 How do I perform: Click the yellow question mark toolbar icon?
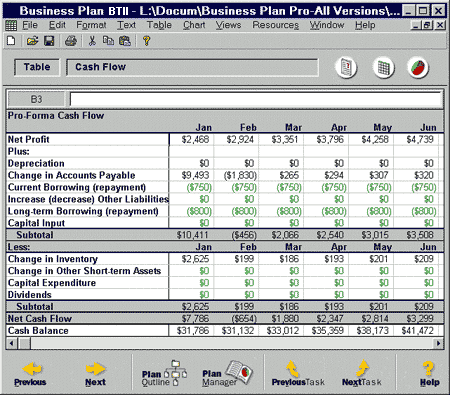point(146,41)
